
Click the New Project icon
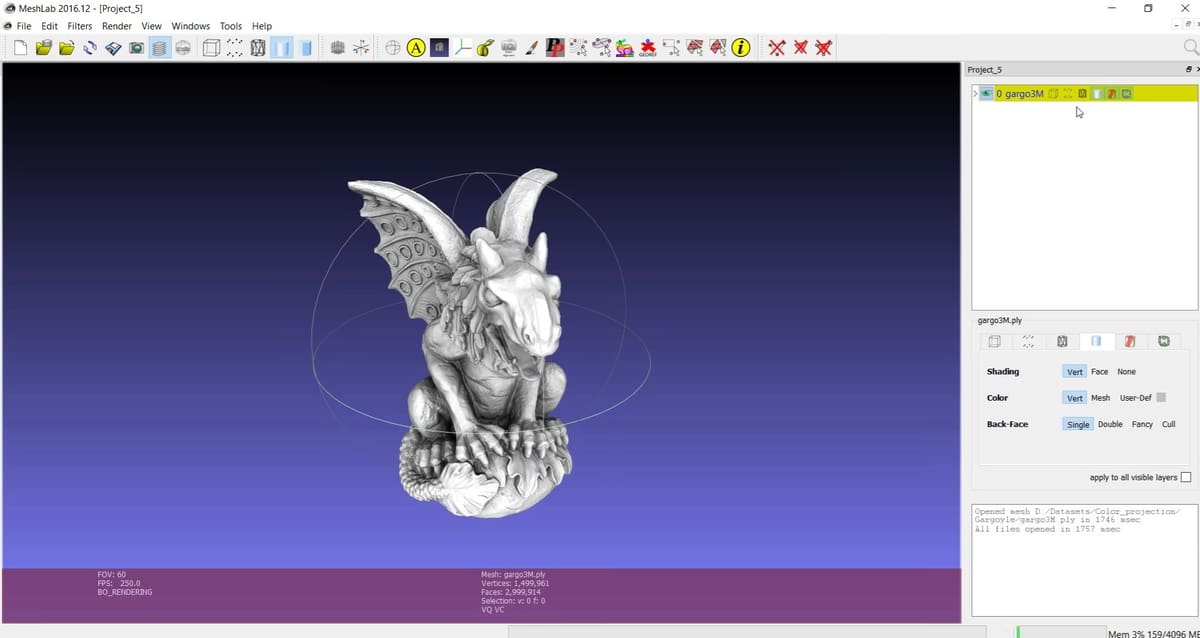pos(21,47)
